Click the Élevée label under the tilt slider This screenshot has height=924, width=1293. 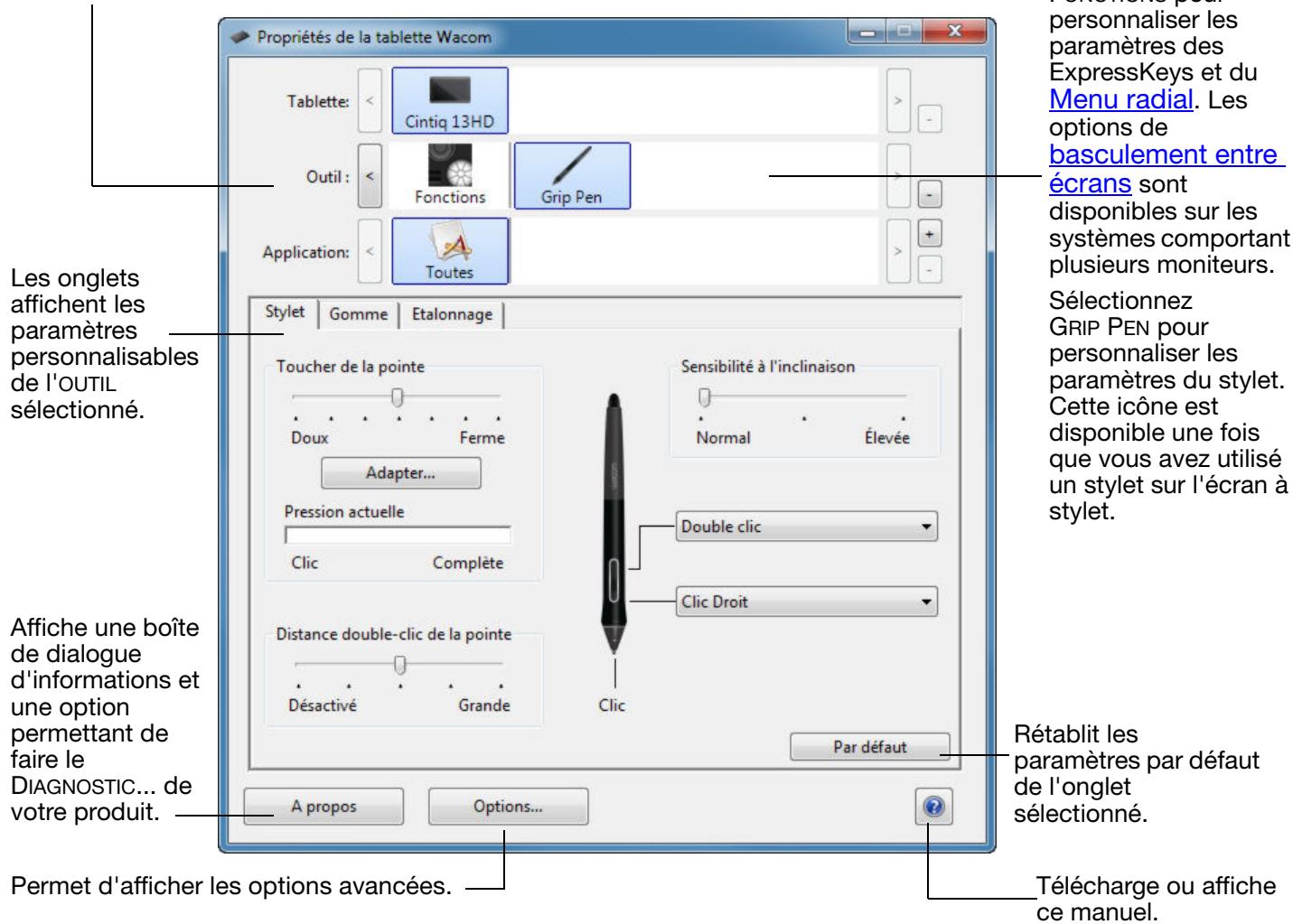click(887, 438)
